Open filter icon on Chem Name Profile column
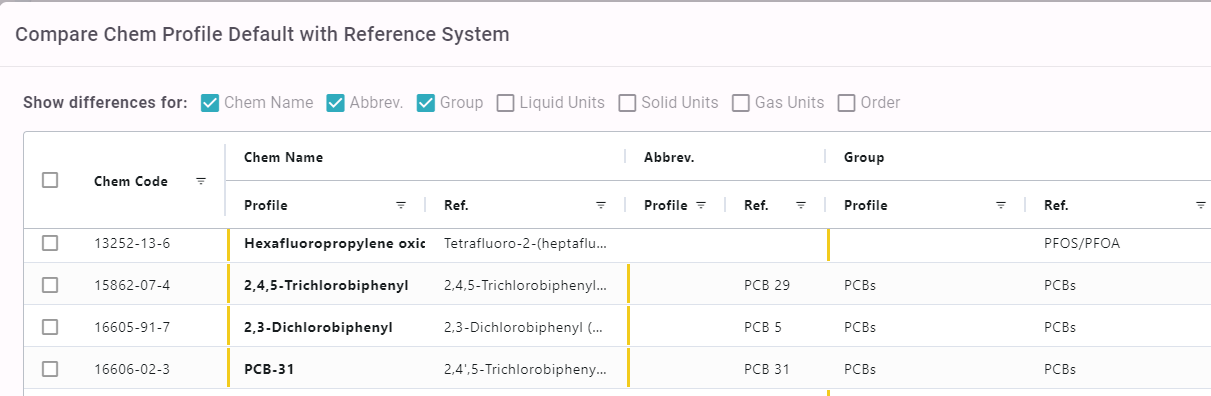The image size is (1211, 396). pos(401,205)
